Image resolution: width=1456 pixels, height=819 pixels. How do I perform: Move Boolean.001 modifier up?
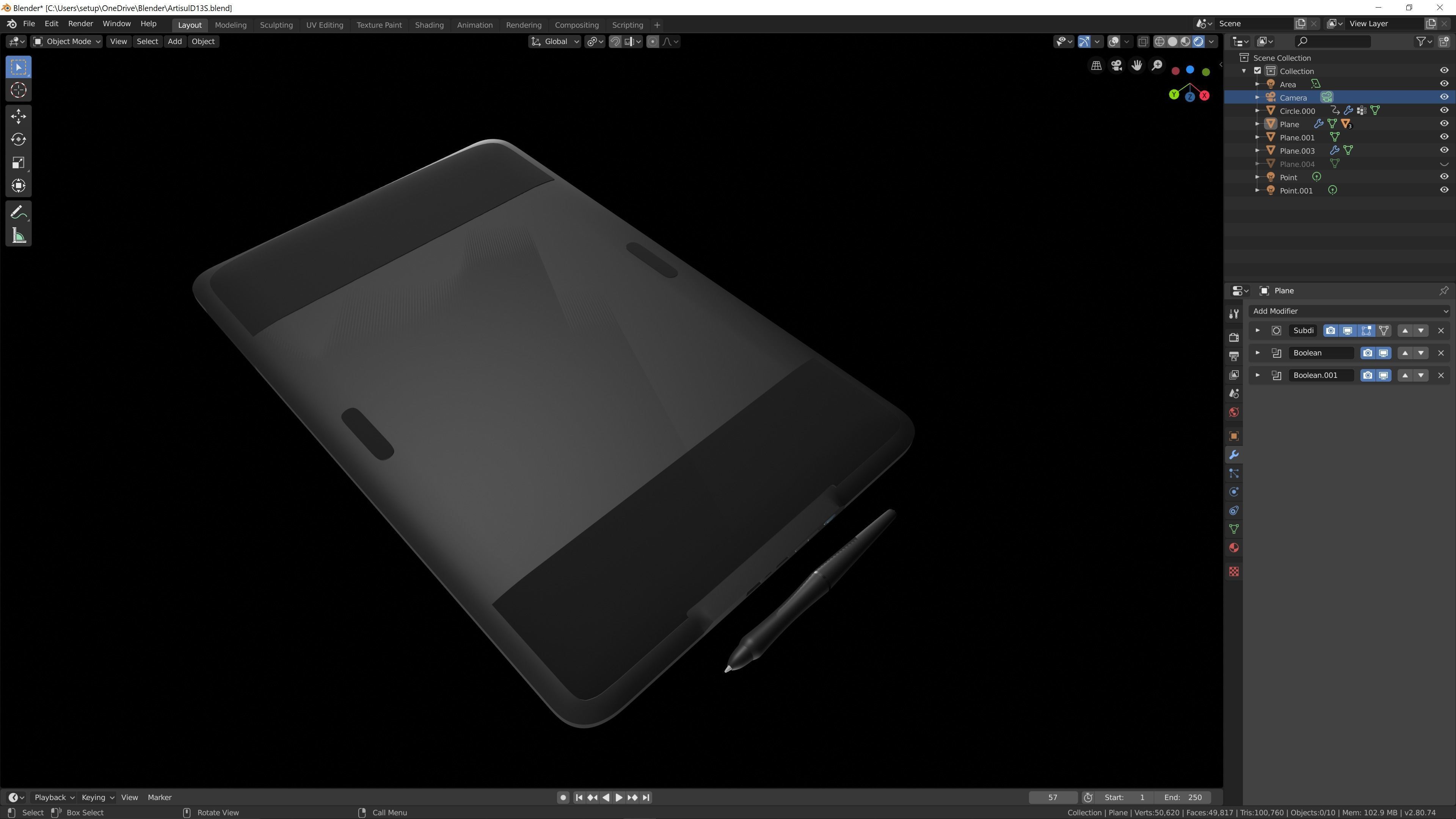[1405, 376]
